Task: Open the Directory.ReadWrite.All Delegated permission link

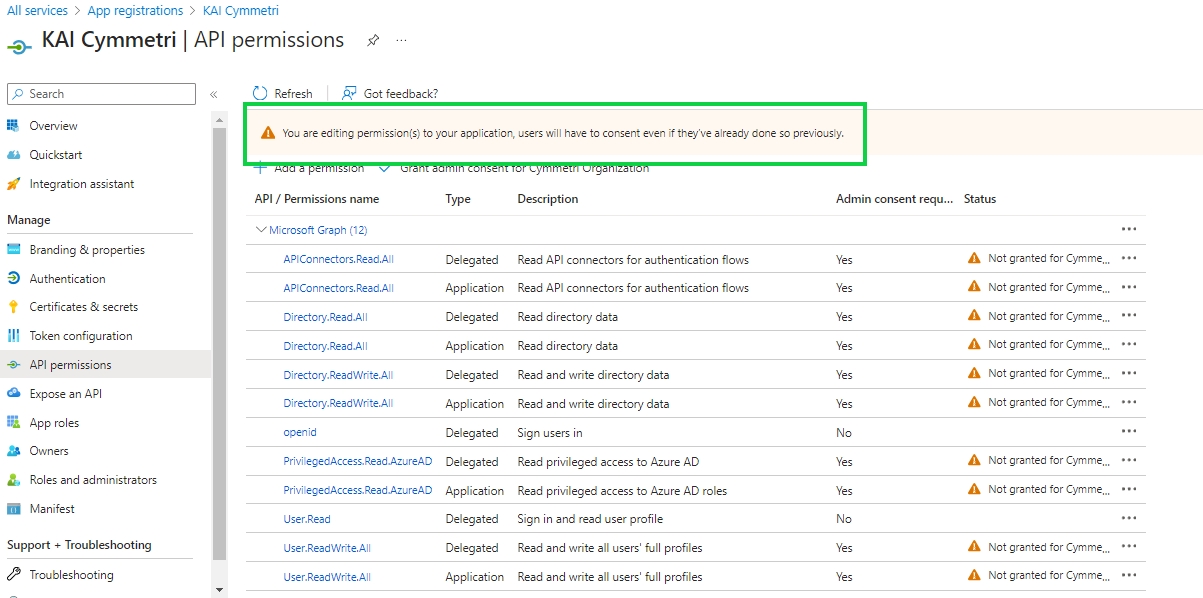Action: [x=338, y=375]
